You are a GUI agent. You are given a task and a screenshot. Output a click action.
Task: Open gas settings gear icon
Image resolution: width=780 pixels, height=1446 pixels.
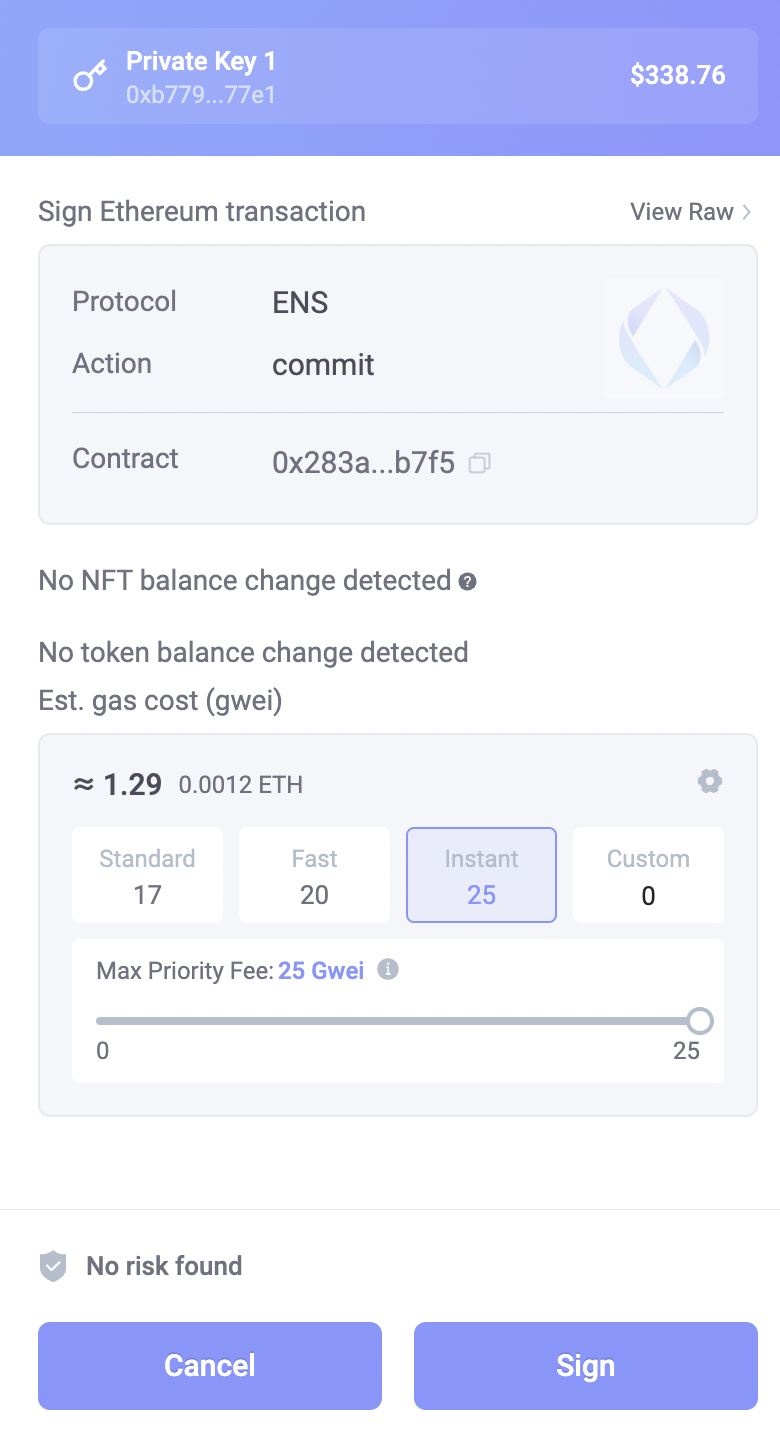[x=710, y=782]
